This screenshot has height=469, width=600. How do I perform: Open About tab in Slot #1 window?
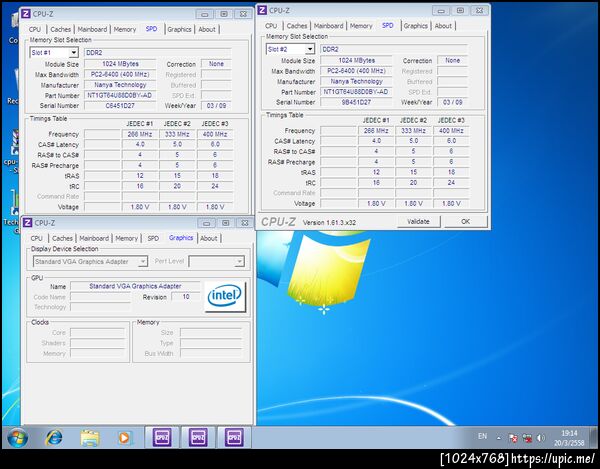pos(207,29)
